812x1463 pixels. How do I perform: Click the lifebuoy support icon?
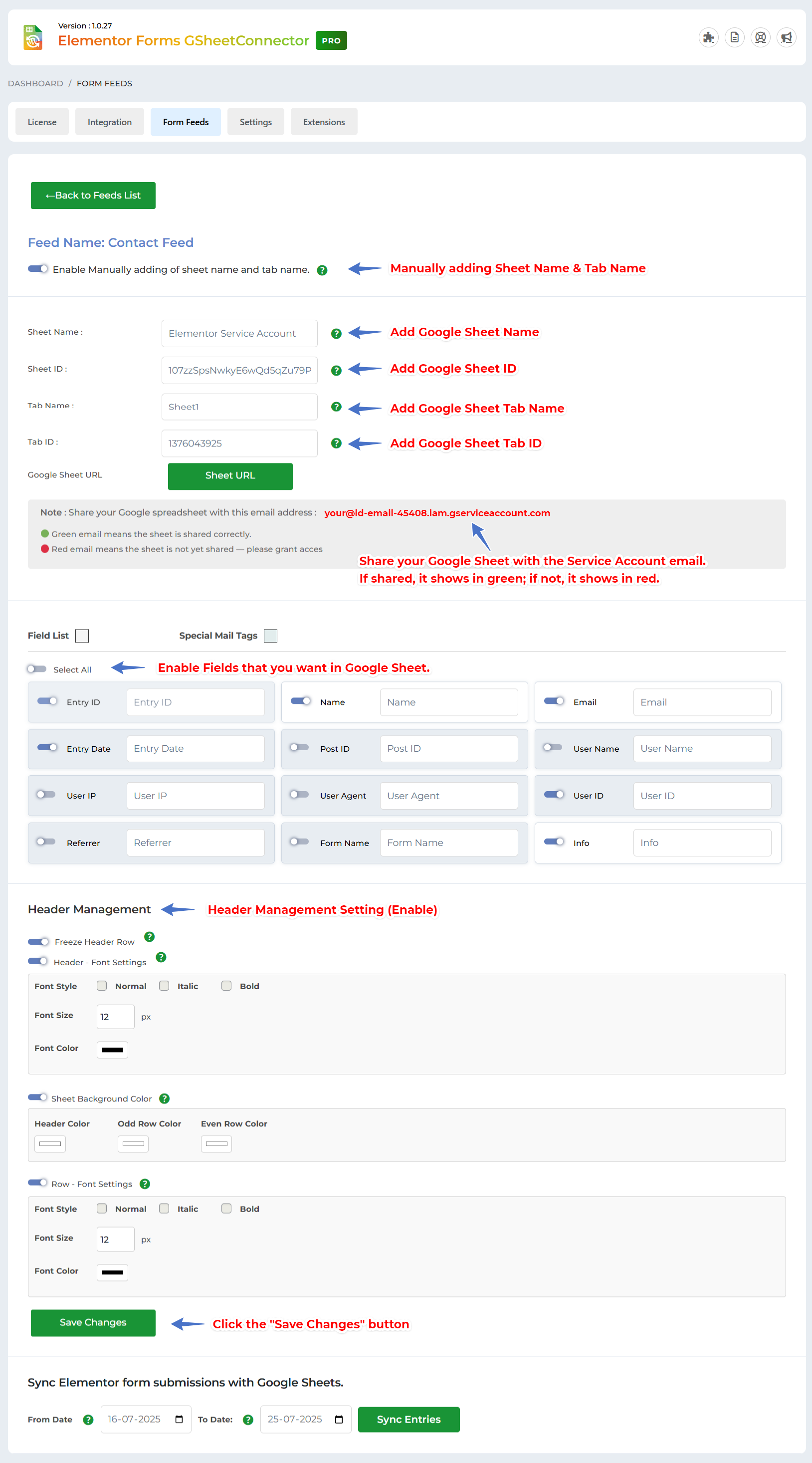(x=760, y=38)
